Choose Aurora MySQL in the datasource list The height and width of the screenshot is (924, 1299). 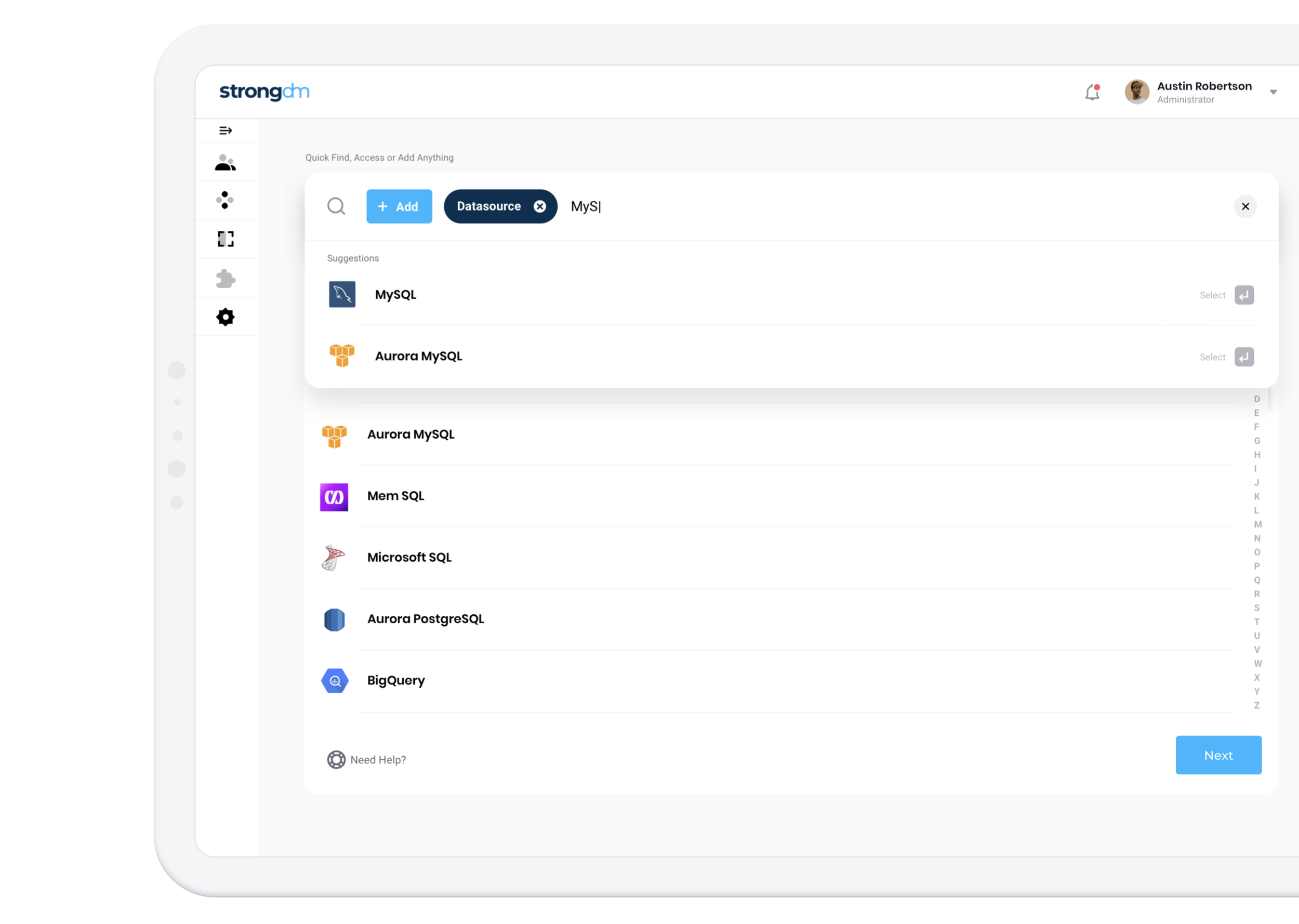tap(776, 434)
